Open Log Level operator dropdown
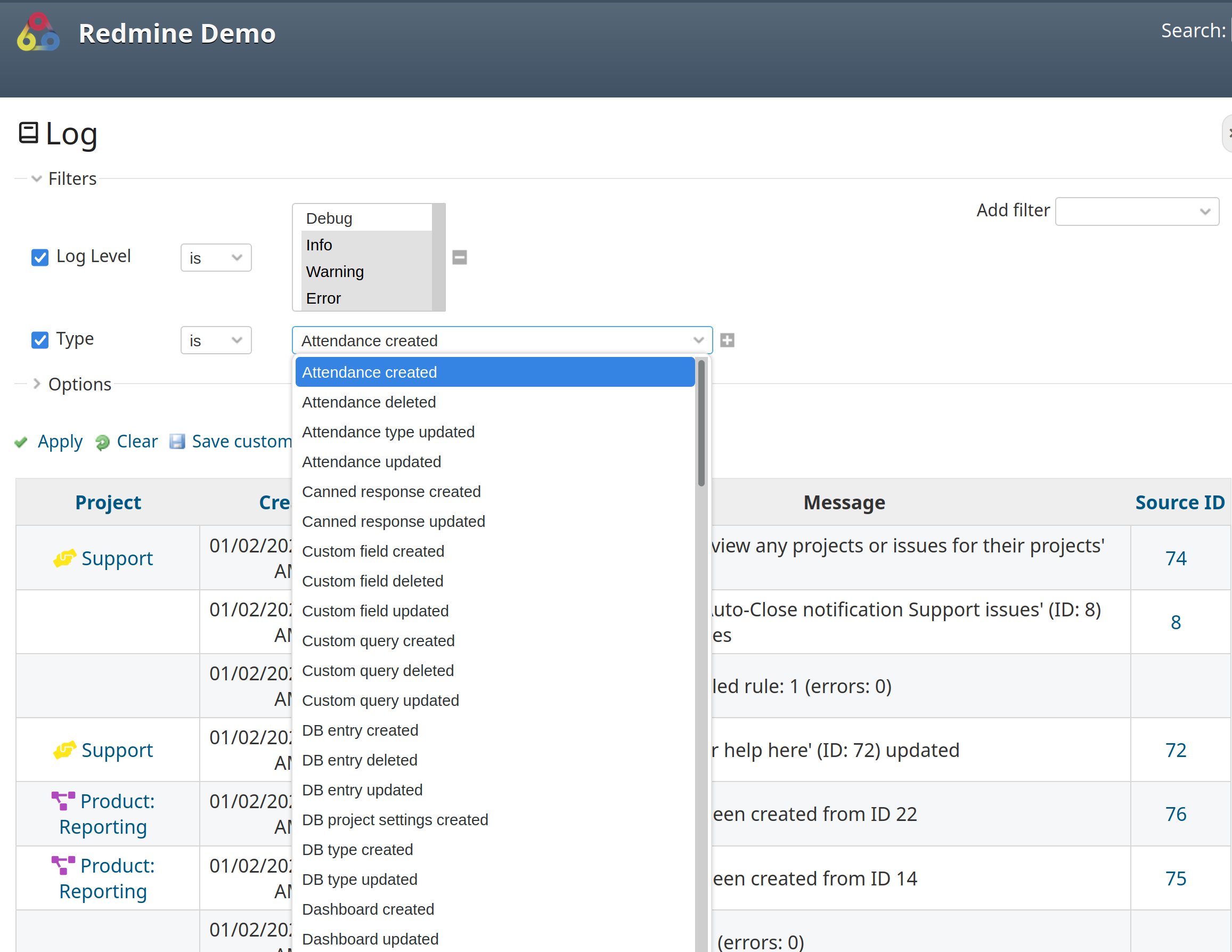The image size is (1232, 952). [216, 258]
